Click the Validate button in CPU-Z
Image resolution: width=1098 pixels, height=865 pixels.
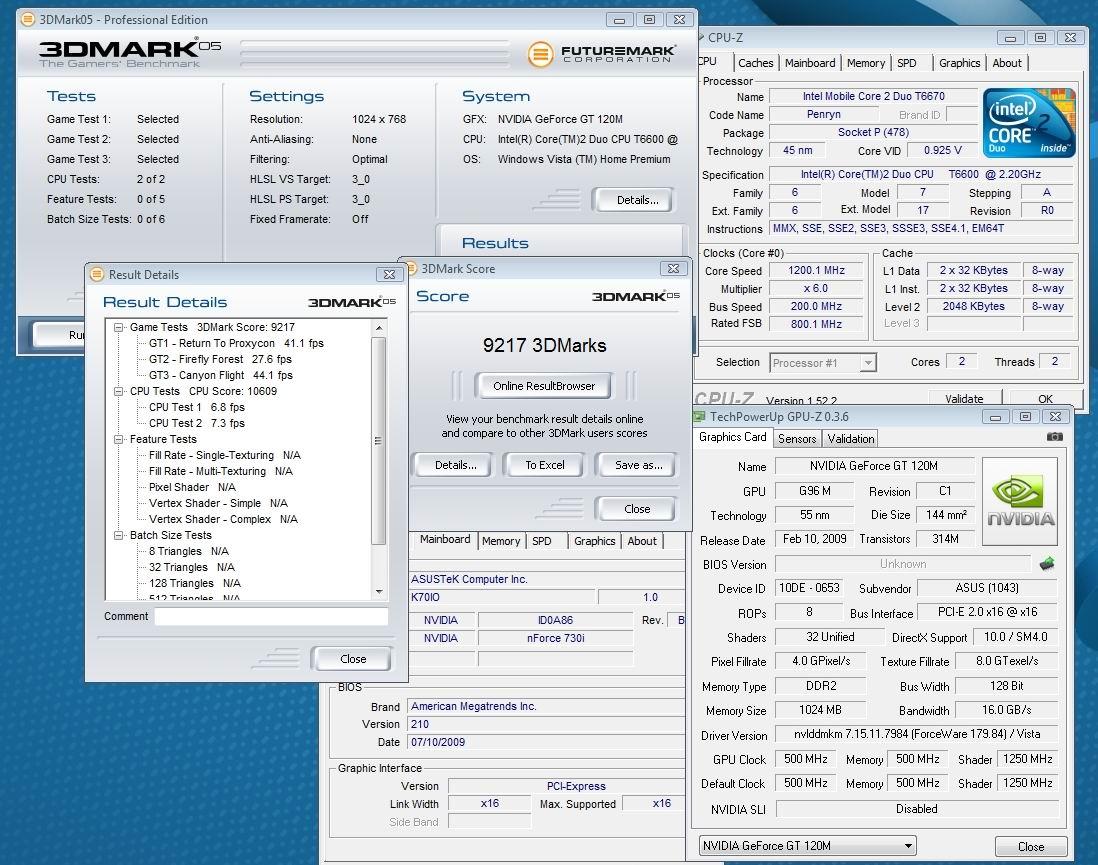click(964, 399)
